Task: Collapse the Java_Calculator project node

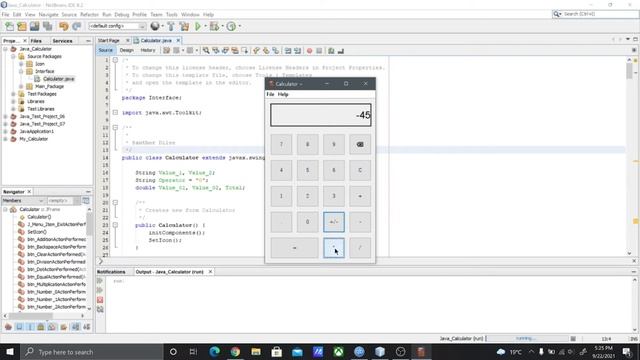Action: (6, 49)
